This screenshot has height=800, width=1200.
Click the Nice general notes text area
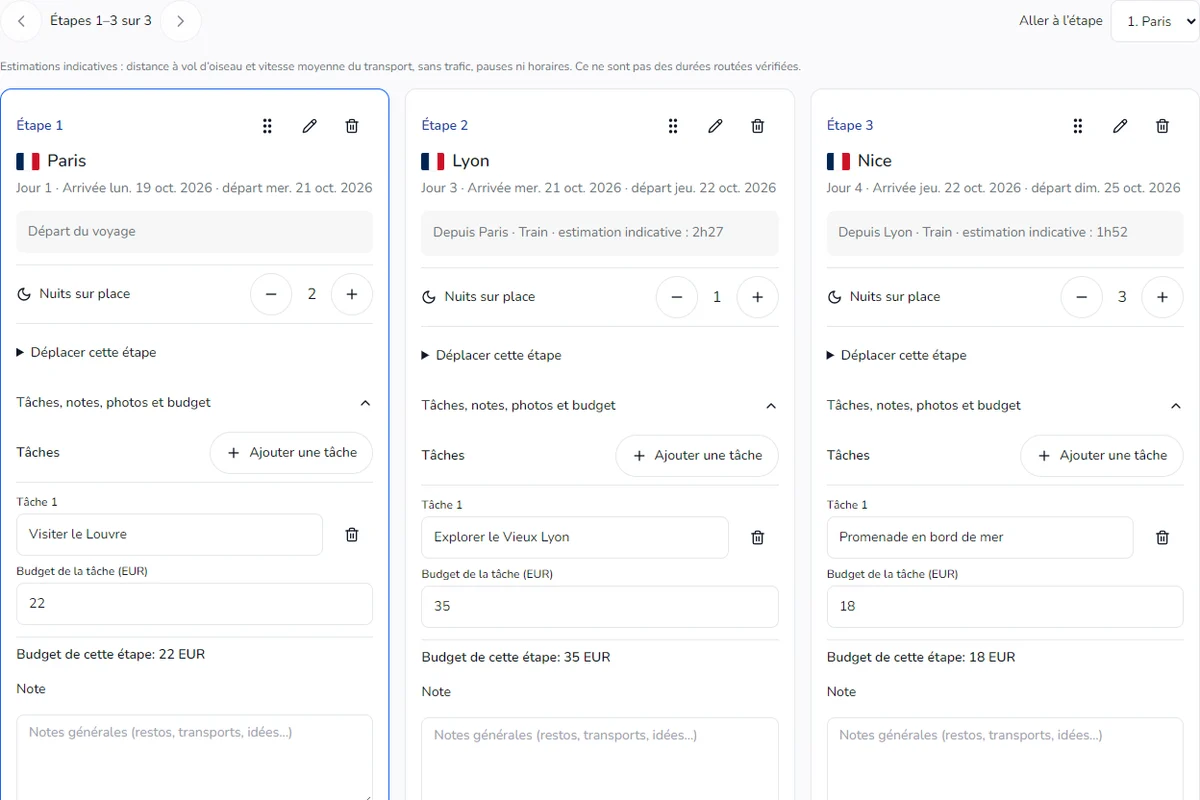(x=1005, y=759)
